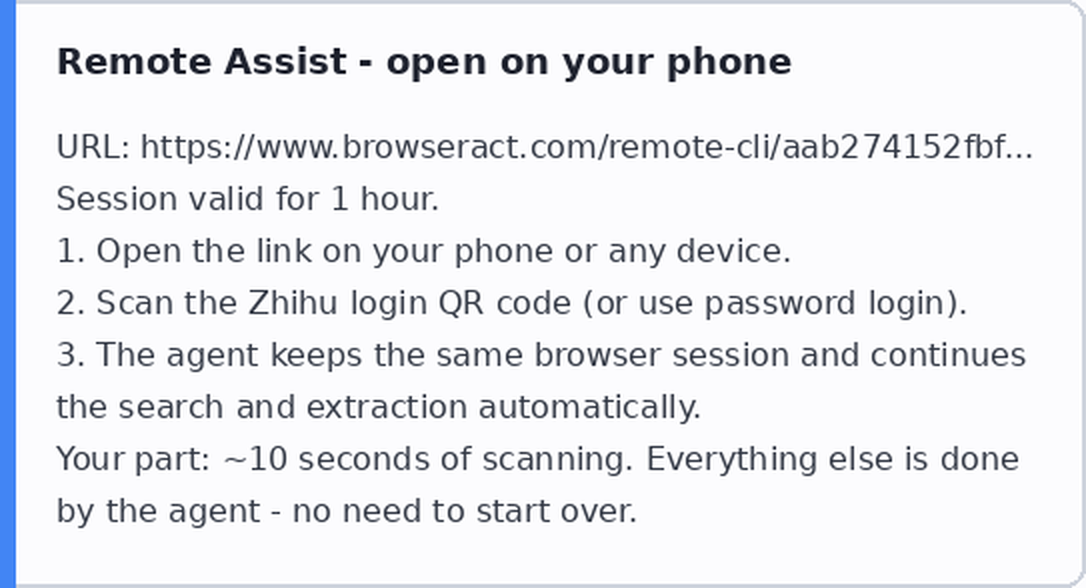The width and height of the screenshot is (1086, 588).
Task: Open the browseract.com remote-cli URL
Action: tap(586, 147)
